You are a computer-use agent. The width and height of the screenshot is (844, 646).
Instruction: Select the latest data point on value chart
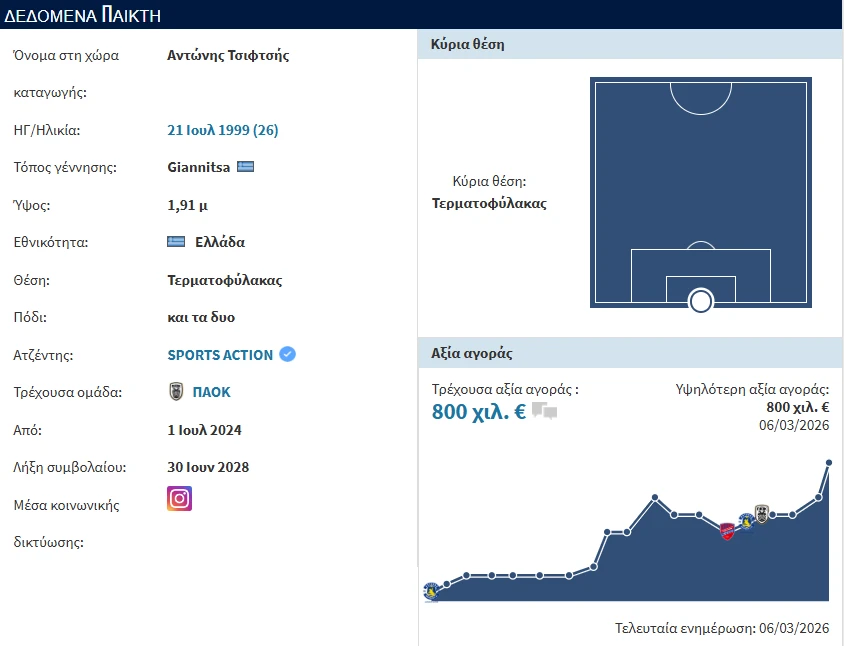(x=828, y=463)
